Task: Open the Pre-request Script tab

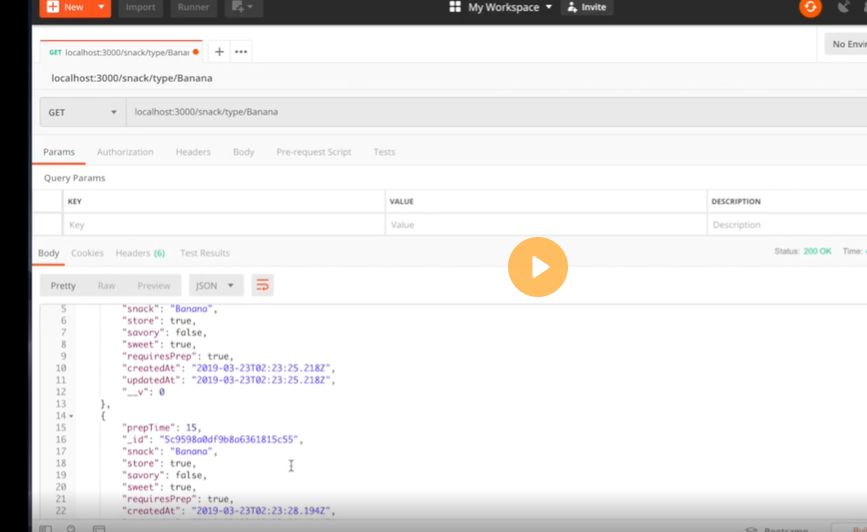Action: 313,152
